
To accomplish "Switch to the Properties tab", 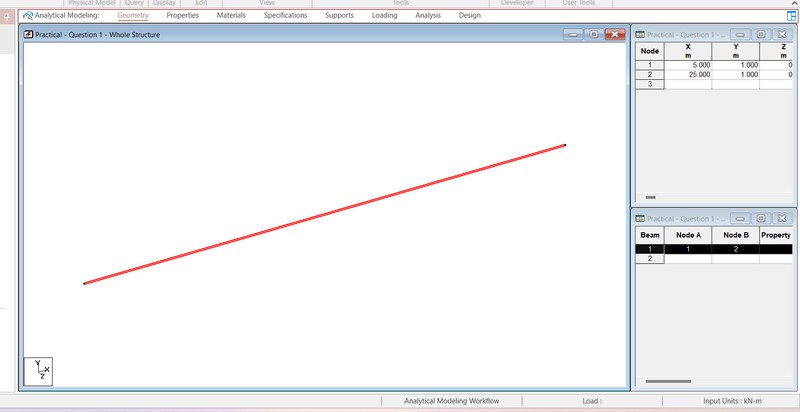I will coord(183,15).
